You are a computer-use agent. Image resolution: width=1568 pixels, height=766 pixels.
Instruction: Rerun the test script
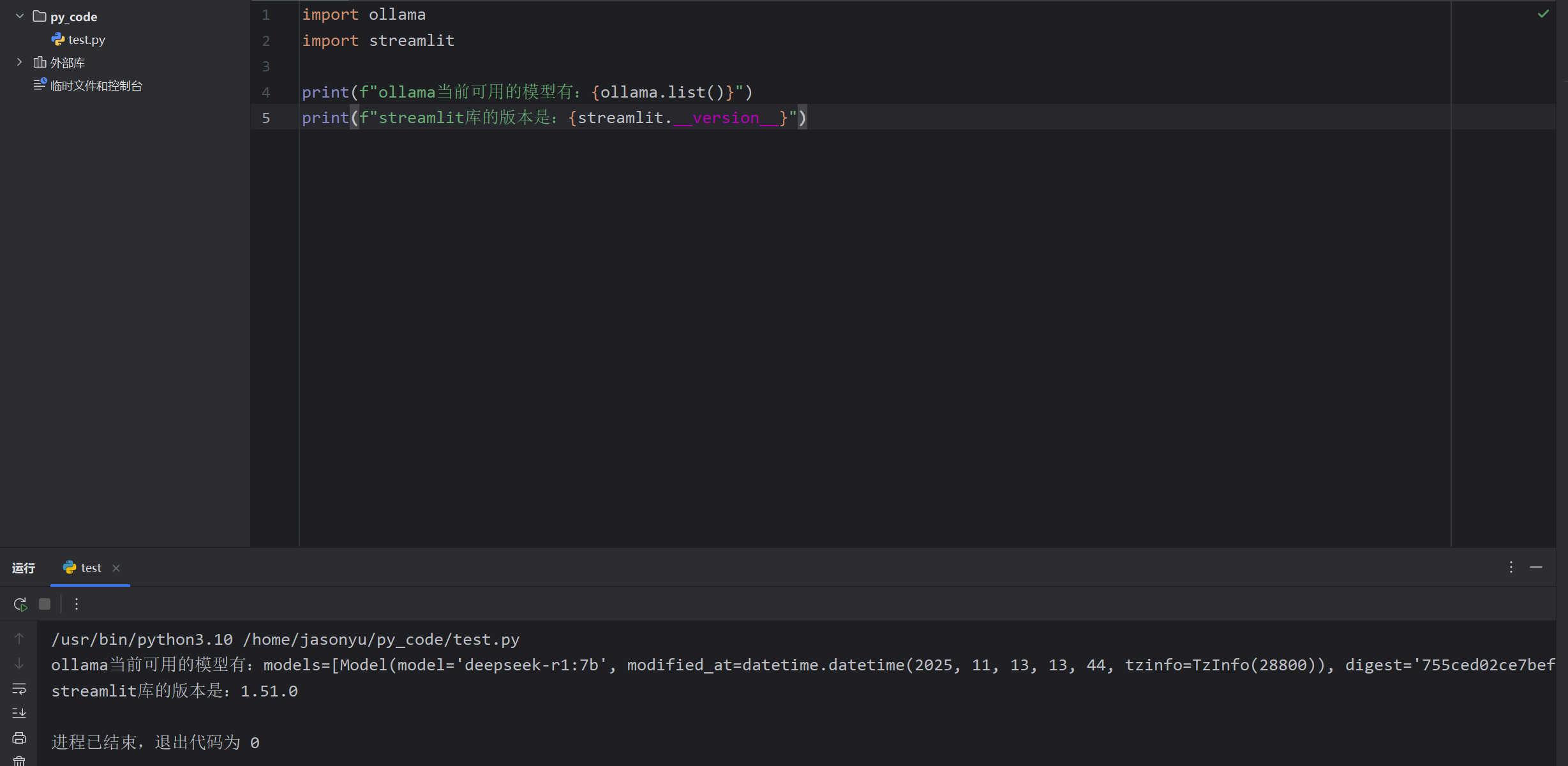click(x=20, y=604)
